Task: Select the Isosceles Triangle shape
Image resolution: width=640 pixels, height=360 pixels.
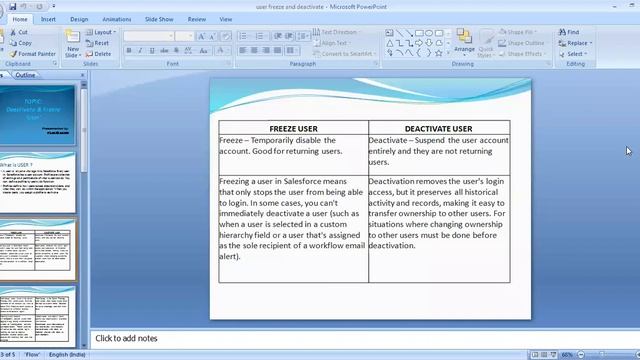Action: click(x=389, y=43)
